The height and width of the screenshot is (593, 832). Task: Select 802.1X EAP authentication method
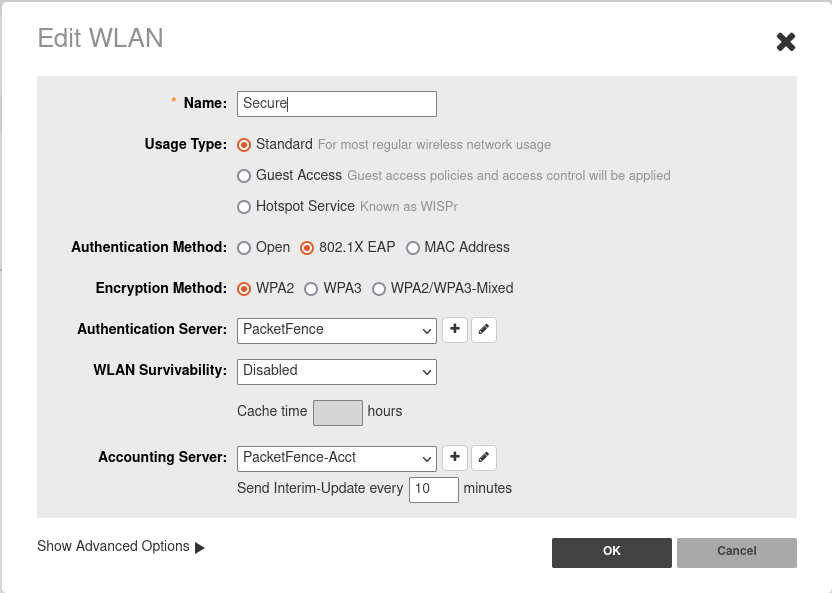pos(307,248)
